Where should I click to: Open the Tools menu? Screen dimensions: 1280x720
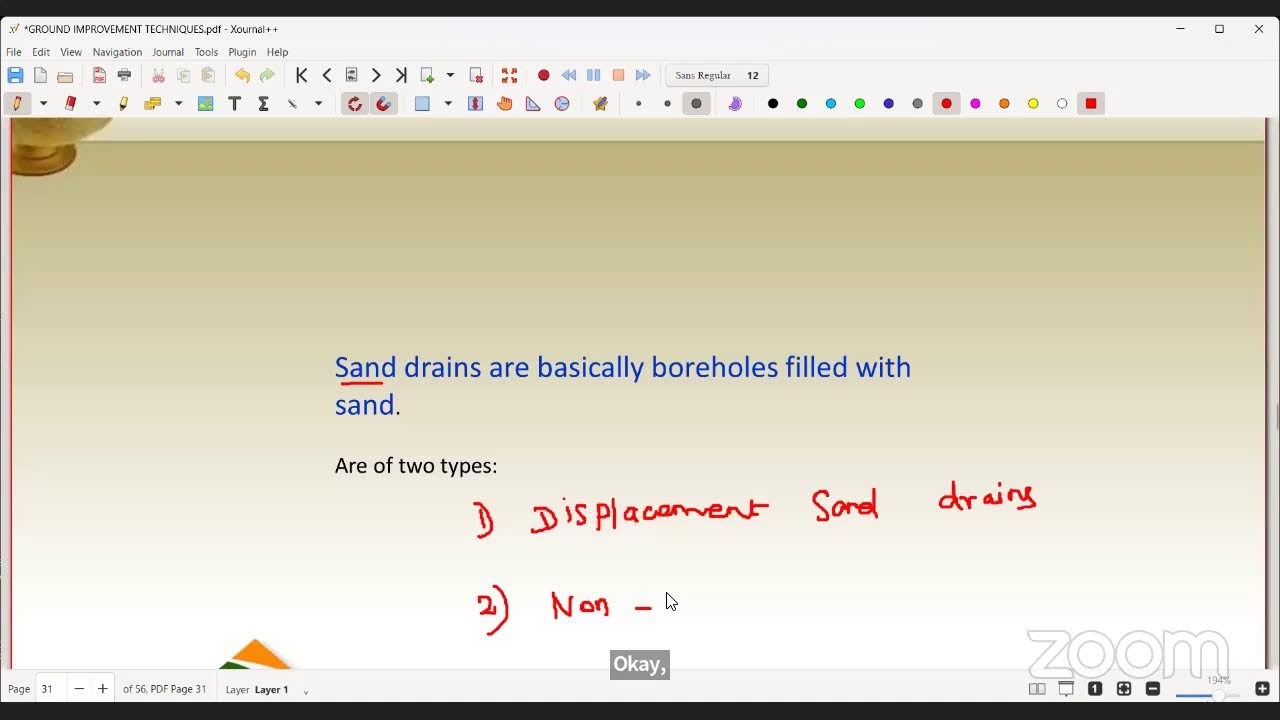pos(206,52)
